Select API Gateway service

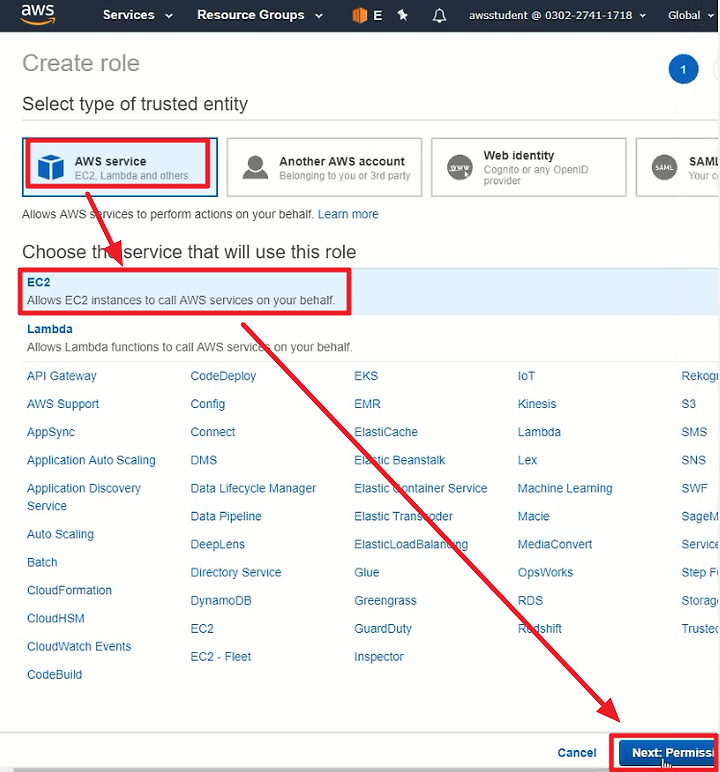tap(62, 376)
